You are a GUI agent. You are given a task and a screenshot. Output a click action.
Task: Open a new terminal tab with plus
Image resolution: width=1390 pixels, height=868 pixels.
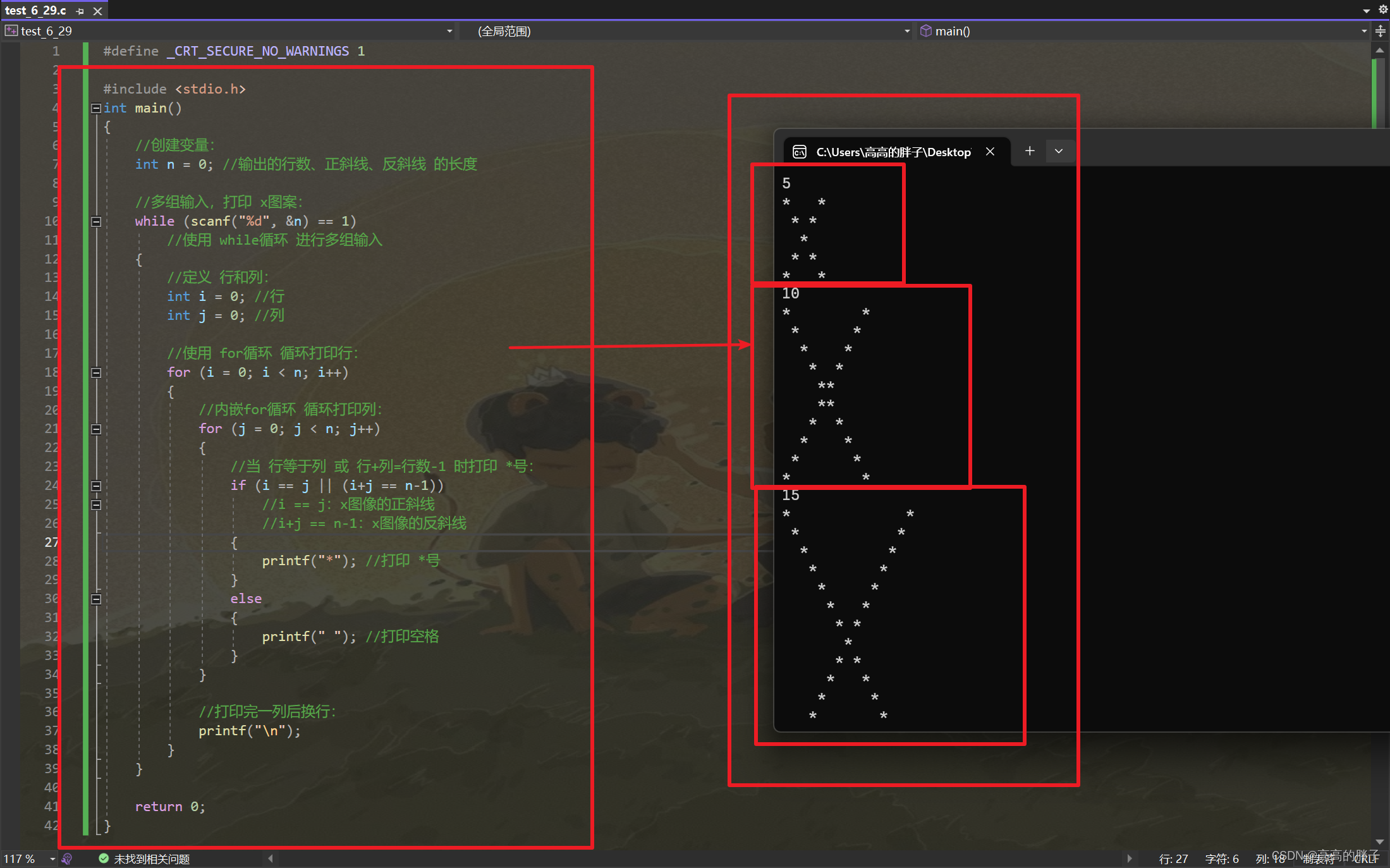[x=1030, y=151]
